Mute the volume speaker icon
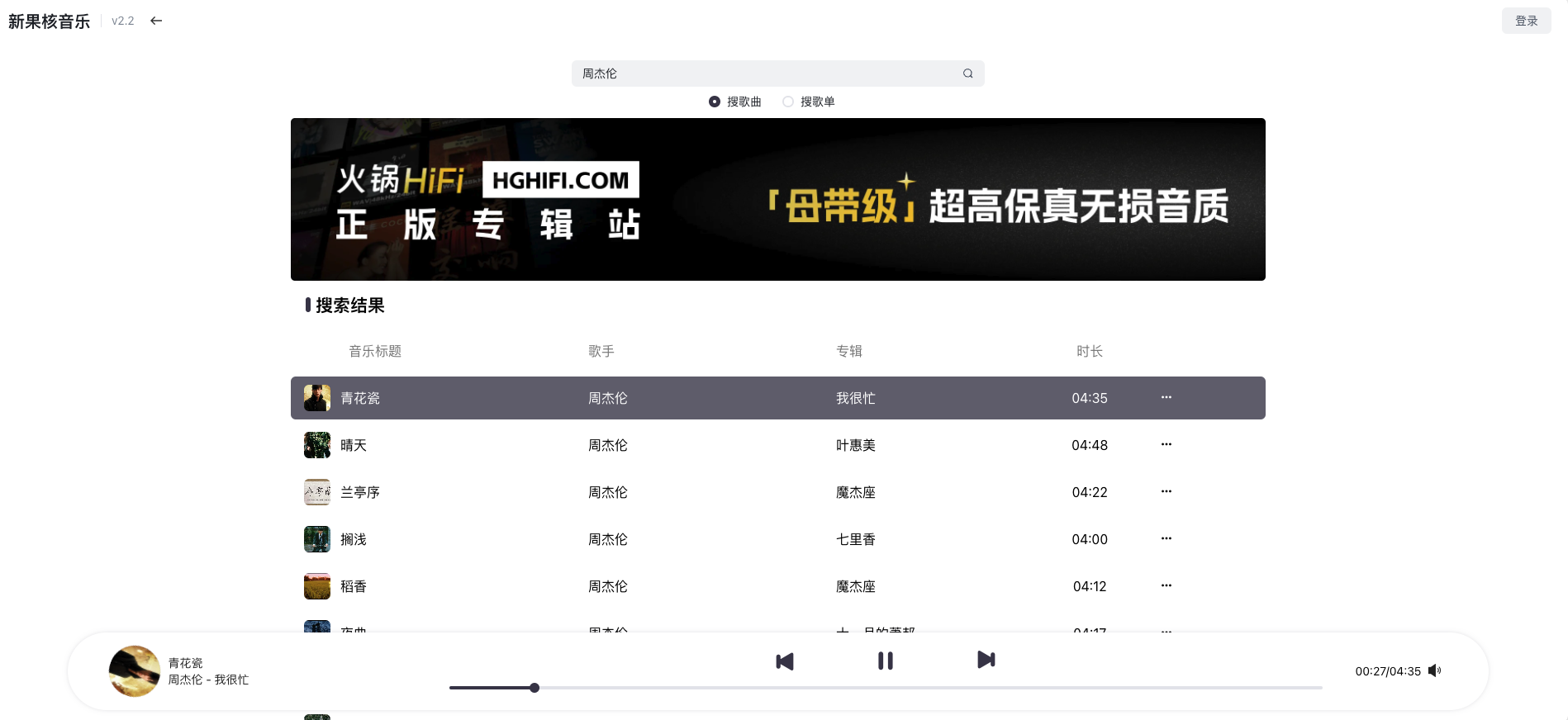 1434,670
